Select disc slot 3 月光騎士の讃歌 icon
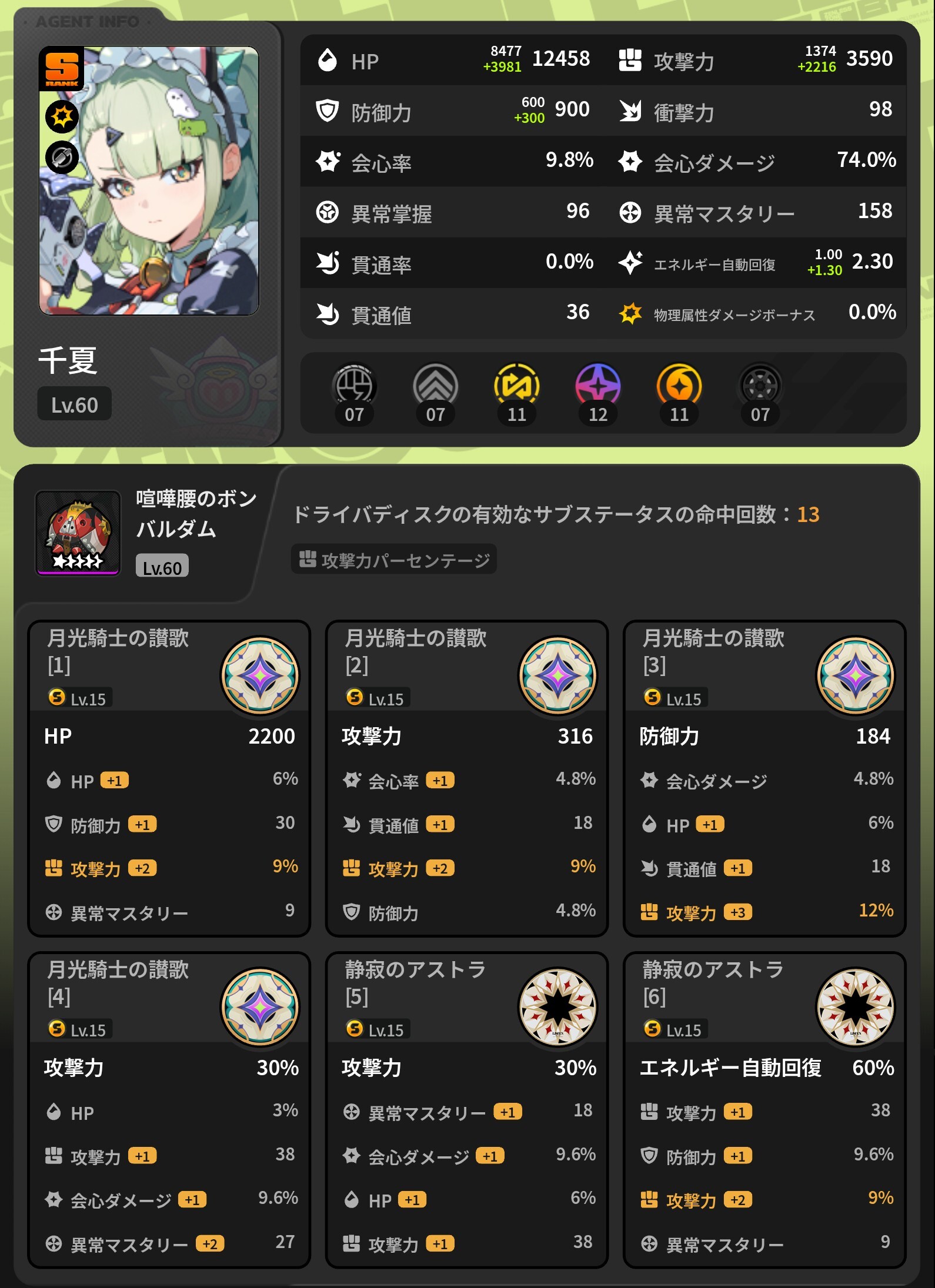The image size is (935, 1288). point(856,675)
